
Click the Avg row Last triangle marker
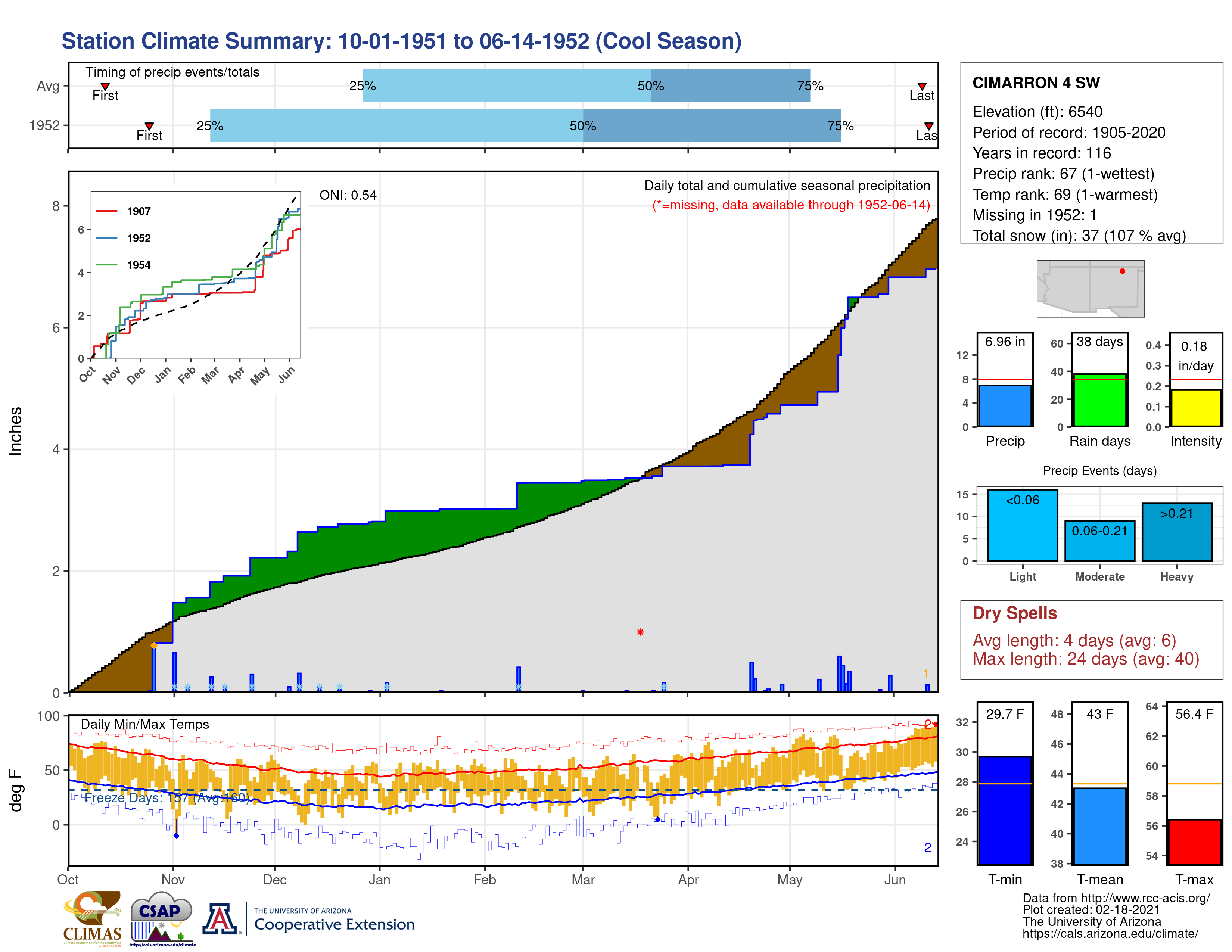(922, 86)
